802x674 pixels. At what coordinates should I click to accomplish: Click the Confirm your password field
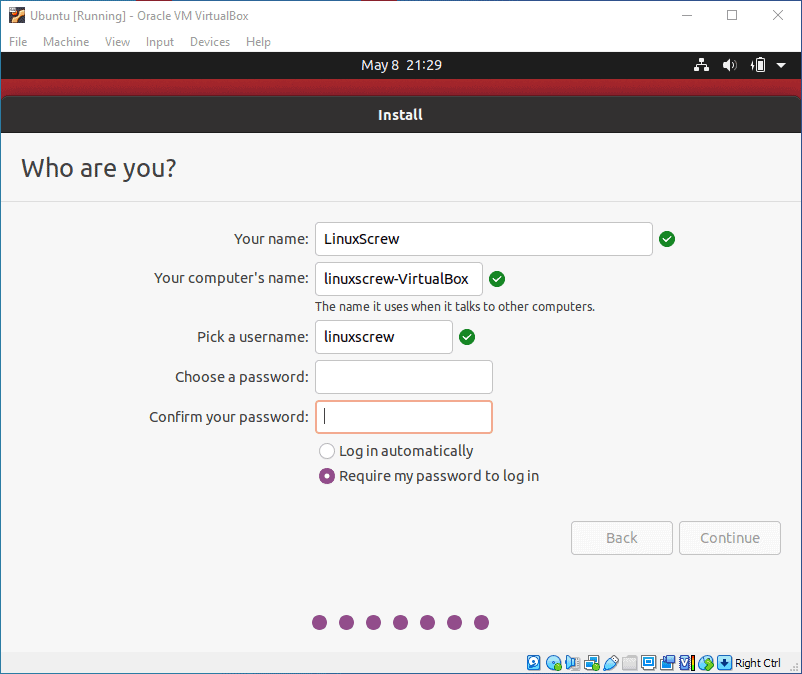pos(404,417)
